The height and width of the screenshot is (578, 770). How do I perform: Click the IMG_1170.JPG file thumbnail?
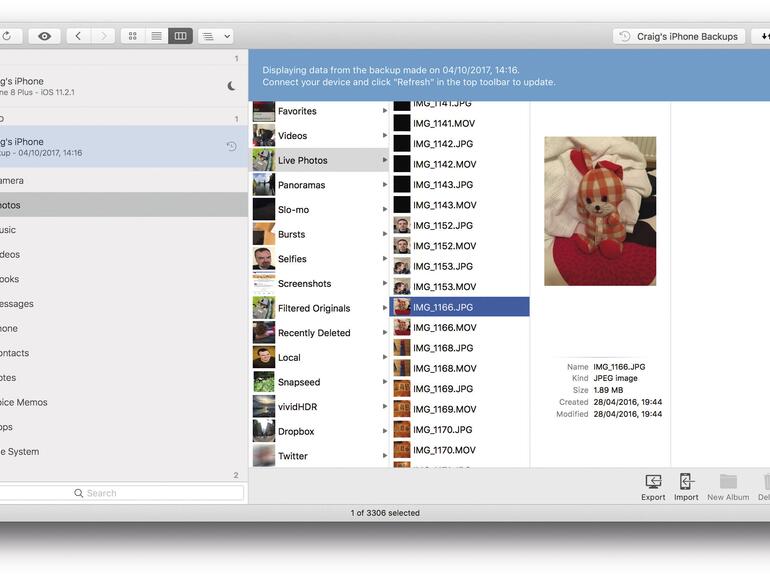pos(402,430)
